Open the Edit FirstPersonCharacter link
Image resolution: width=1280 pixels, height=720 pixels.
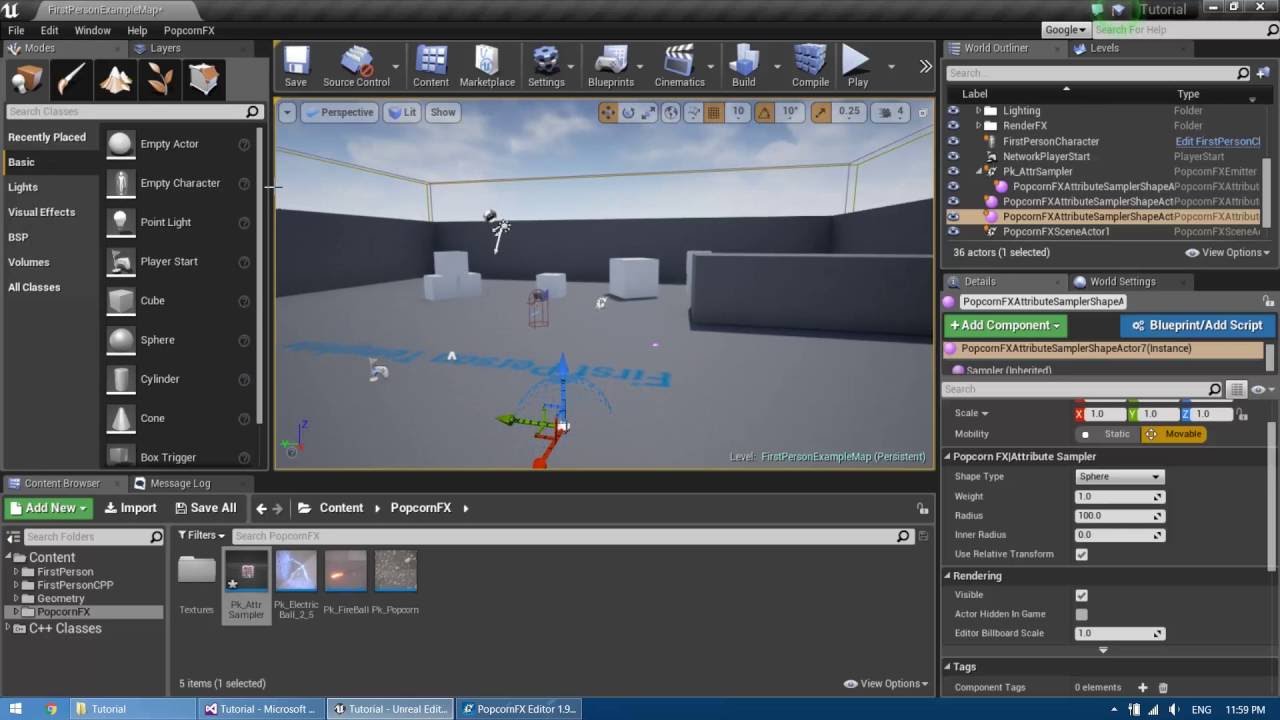click(x=1217, y=141)
